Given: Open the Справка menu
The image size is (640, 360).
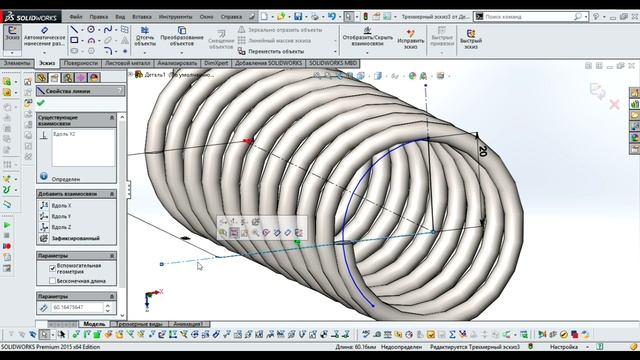Looking at the screenshot, I should click(x=231, y=17).
